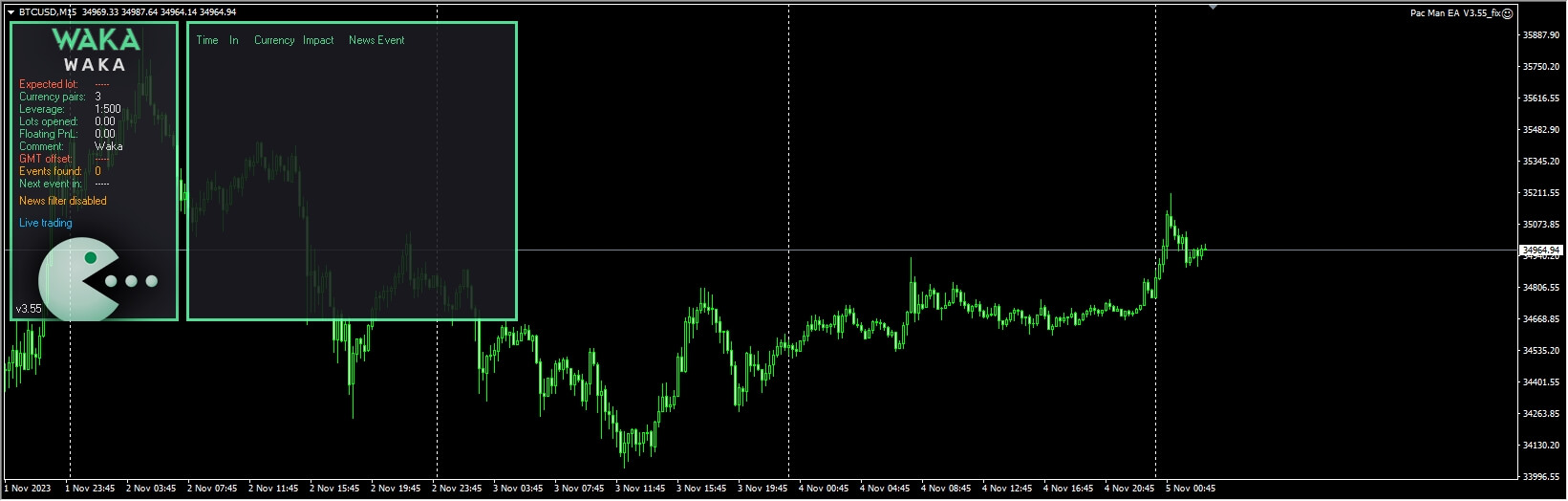Click the 34401.55 price axis label

tap(1540, 382)
